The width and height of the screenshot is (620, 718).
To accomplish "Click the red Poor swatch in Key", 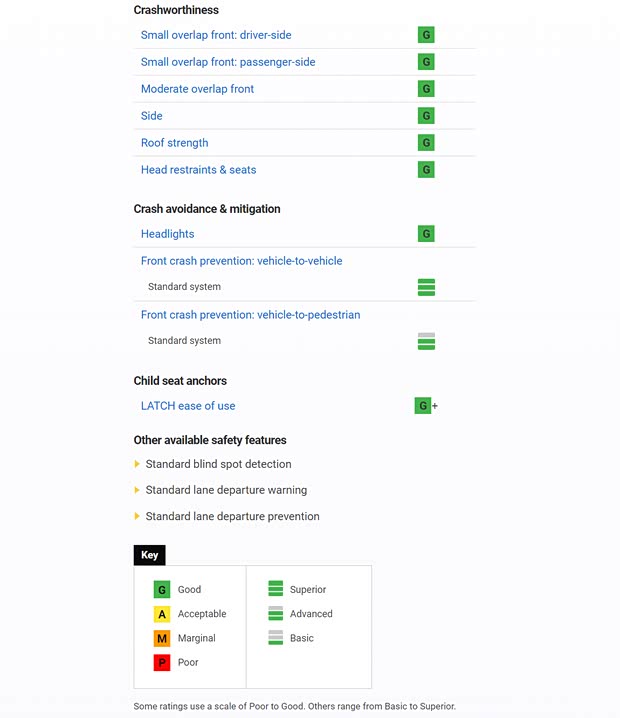I will point(161,662).
